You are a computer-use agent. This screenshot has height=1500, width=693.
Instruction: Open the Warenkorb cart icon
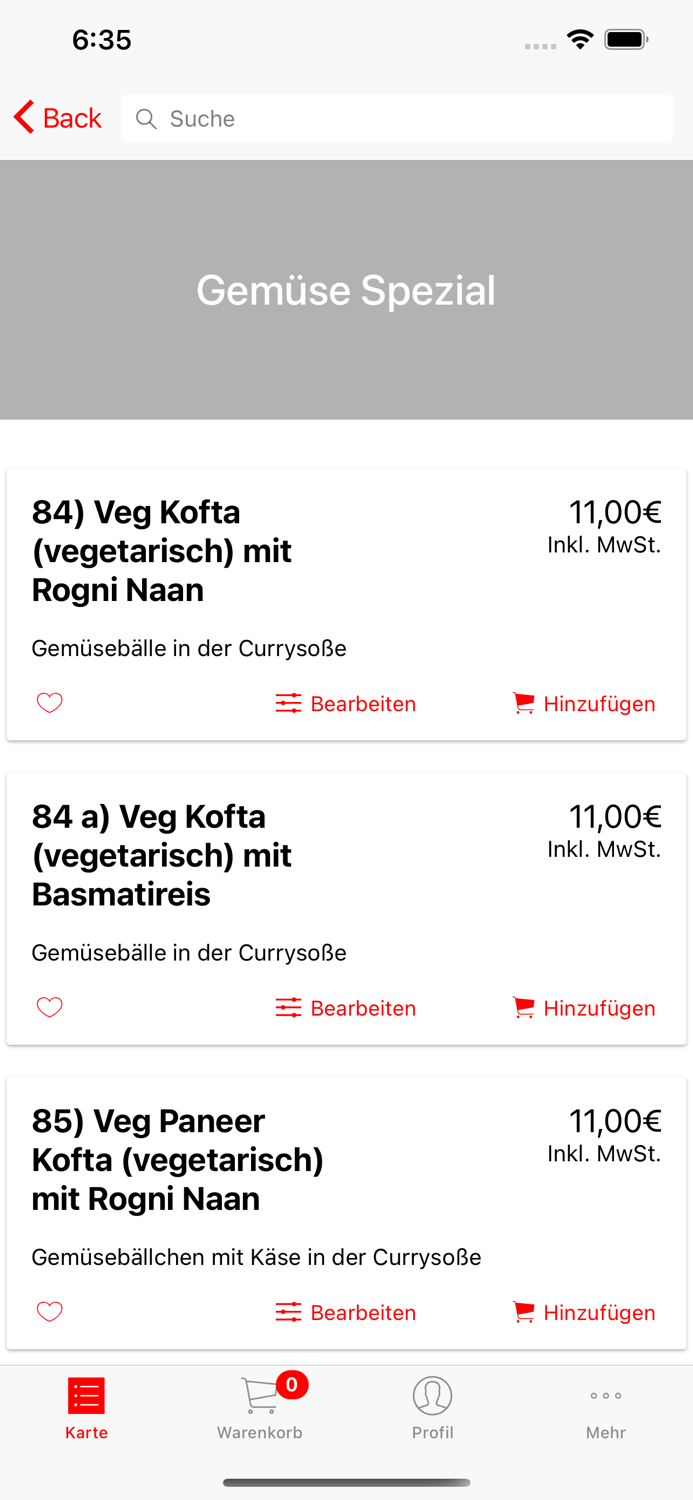pyautogui.click(x=258, y=1394)
